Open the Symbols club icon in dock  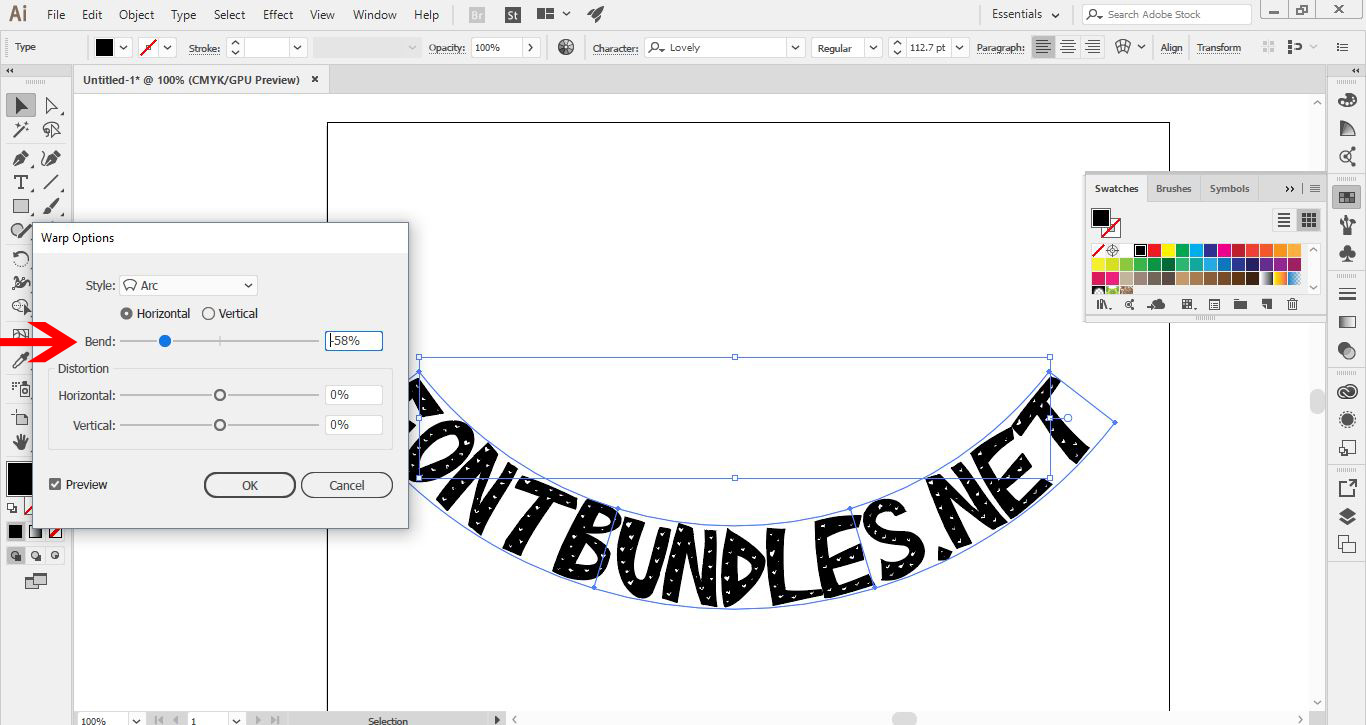[x=1347, y=254]
